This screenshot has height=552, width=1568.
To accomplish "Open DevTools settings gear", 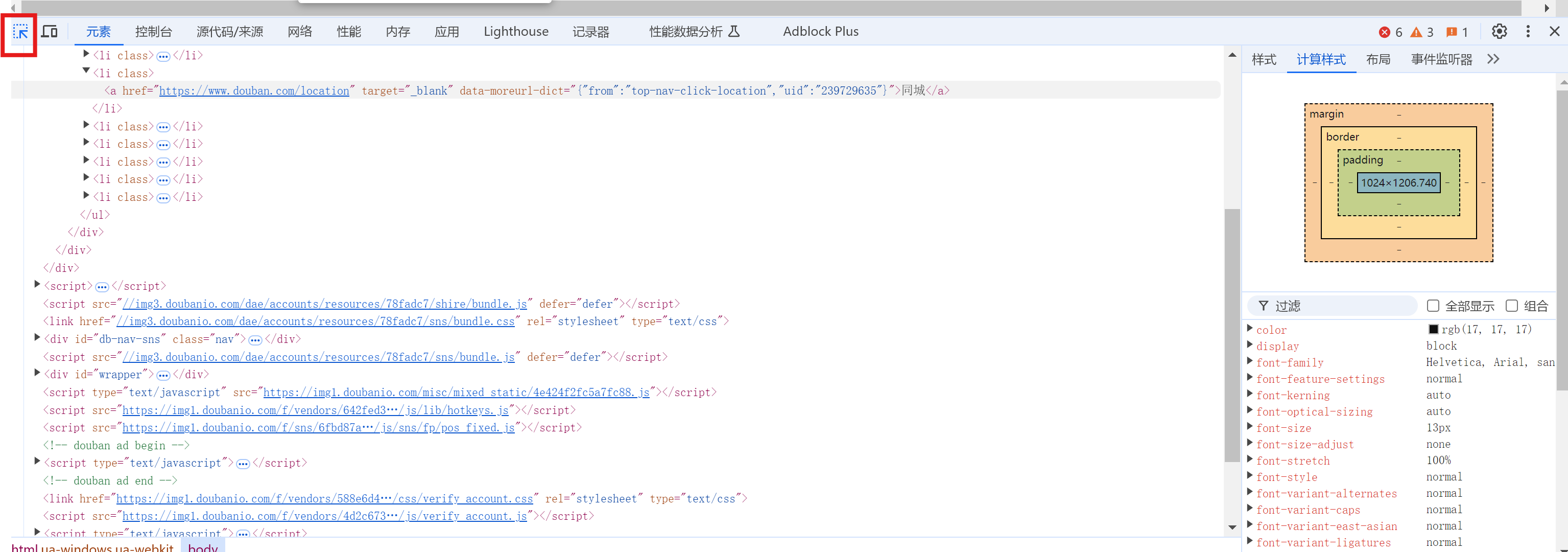I will (1499, 32).
